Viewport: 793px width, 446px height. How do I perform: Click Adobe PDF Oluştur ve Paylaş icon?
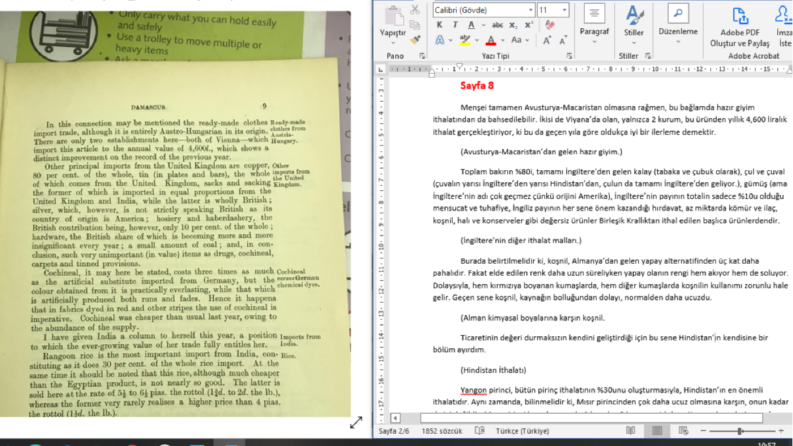point(740,16)
